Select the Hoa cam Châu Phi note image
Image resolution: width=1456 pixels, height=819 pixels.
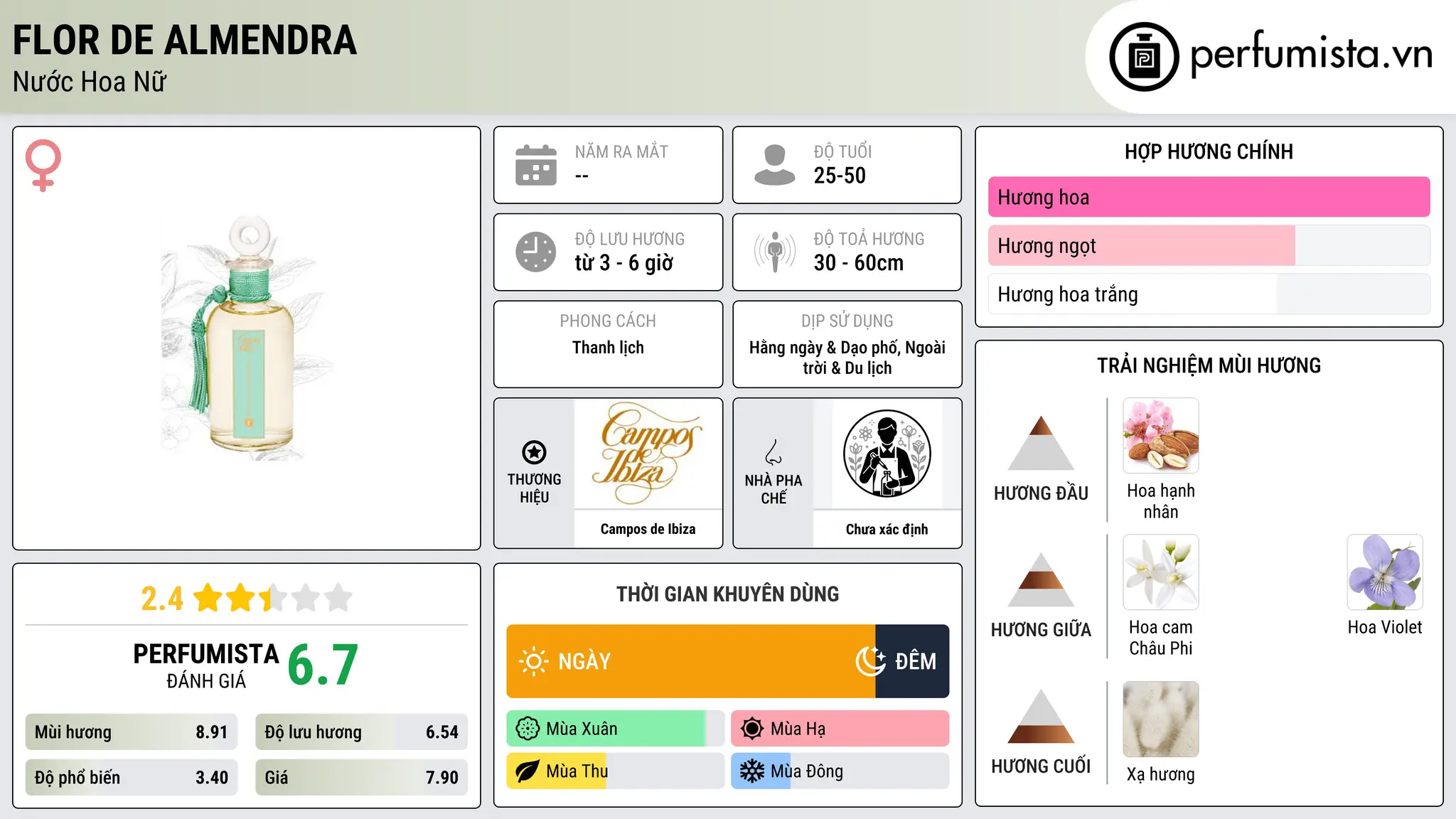(1160, 572)
